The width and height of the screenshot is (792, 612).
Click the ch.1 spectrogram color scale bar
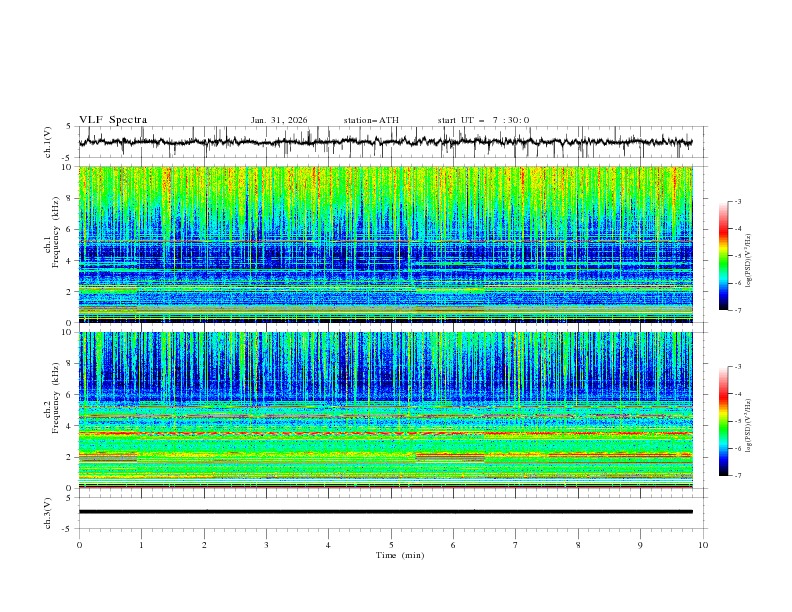723,255
